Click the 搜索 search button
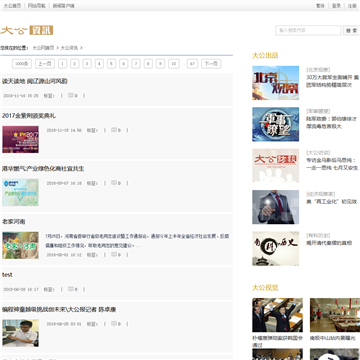The image size is (360, 360). 352,30
